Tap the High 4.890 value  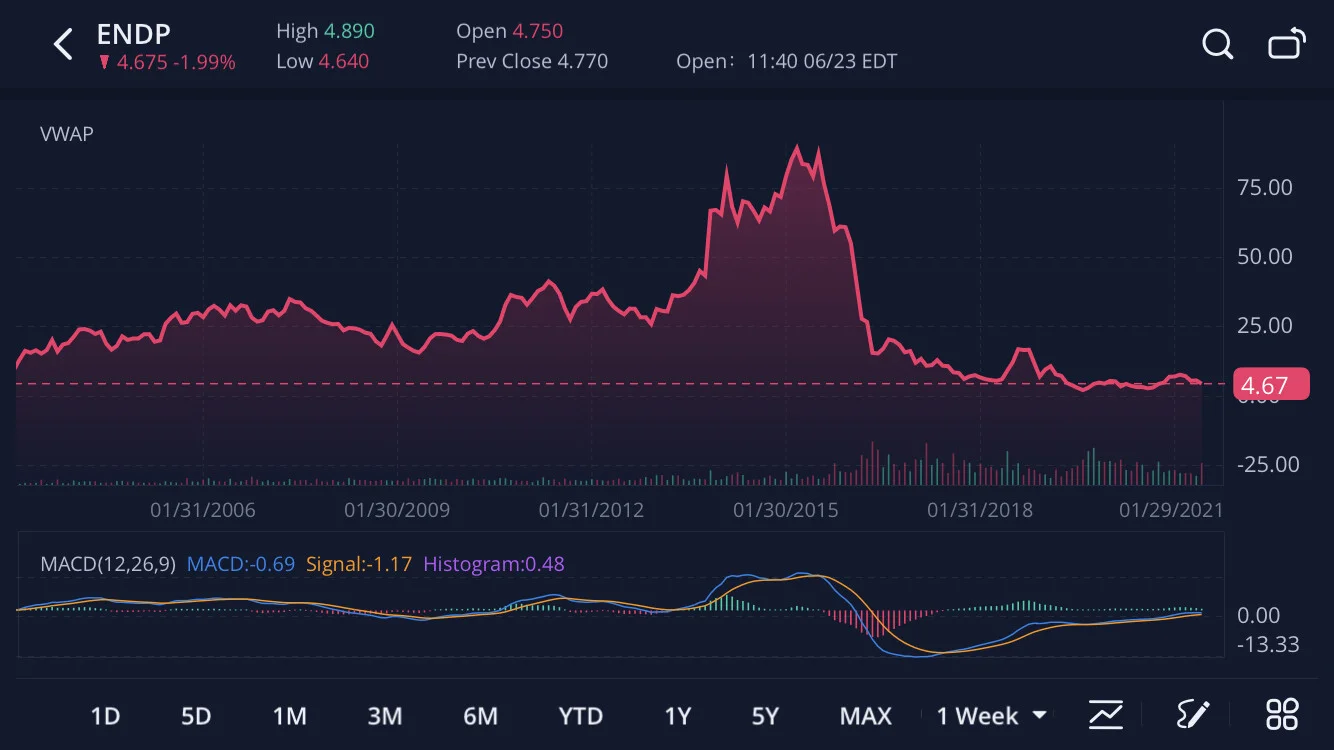point(328,31)
